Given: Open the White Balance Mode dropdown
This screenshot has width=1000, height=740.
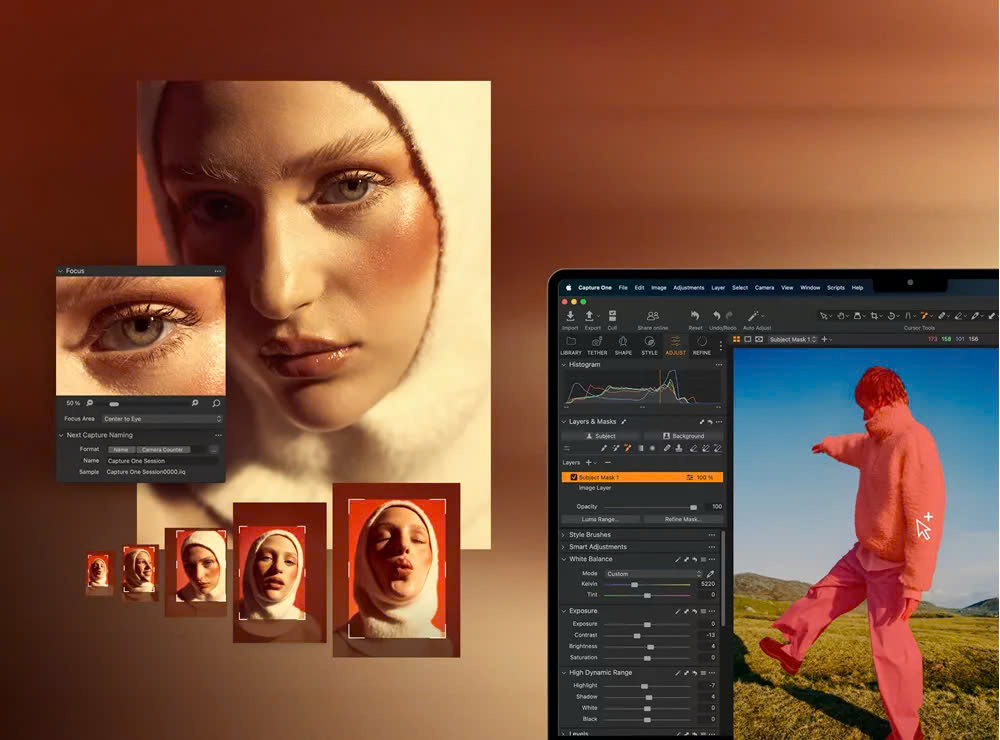Looking at the screenshot, I should [x=655, y=574].
